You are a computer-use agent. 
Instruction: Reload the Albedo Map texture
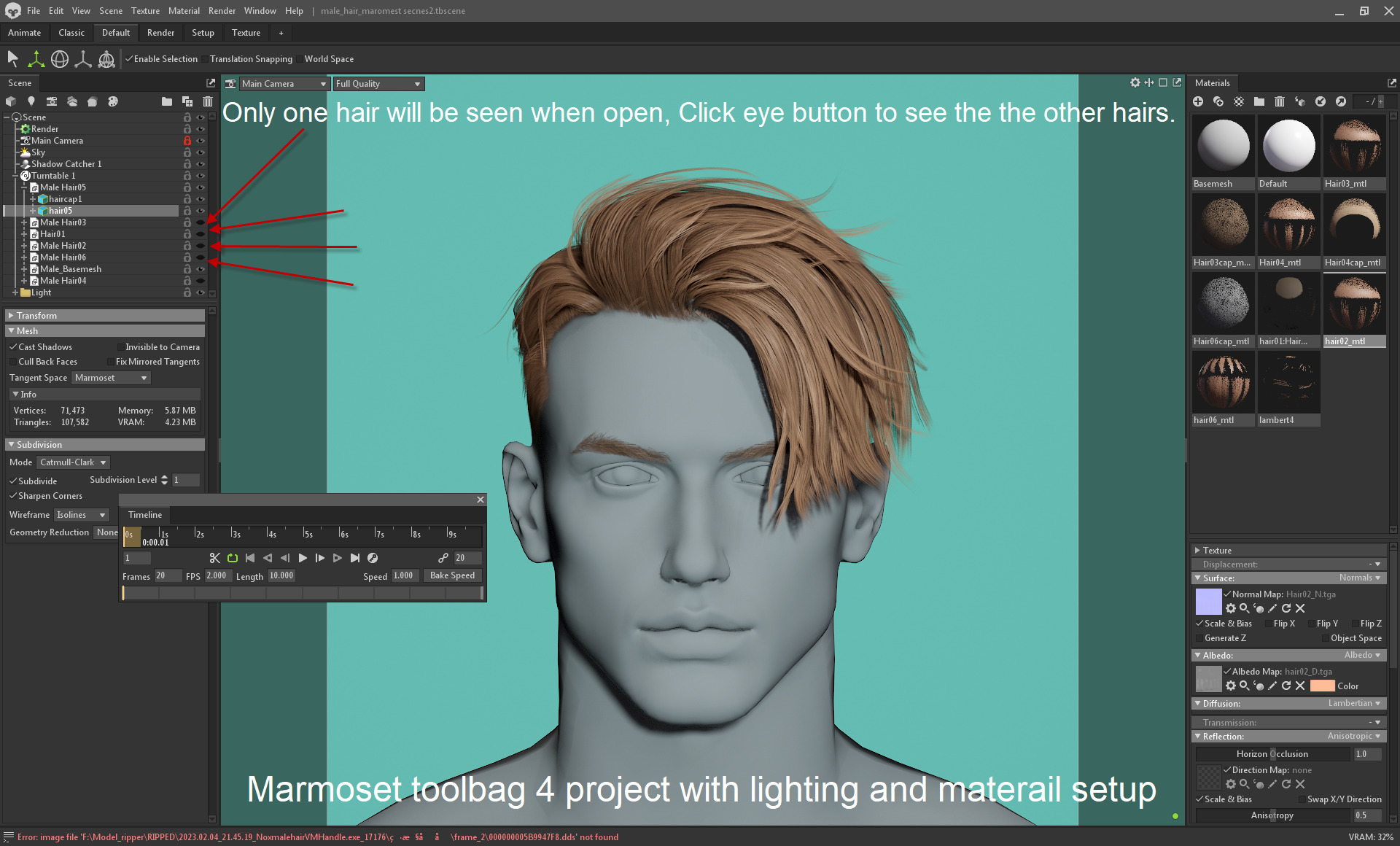(1286, 686)
